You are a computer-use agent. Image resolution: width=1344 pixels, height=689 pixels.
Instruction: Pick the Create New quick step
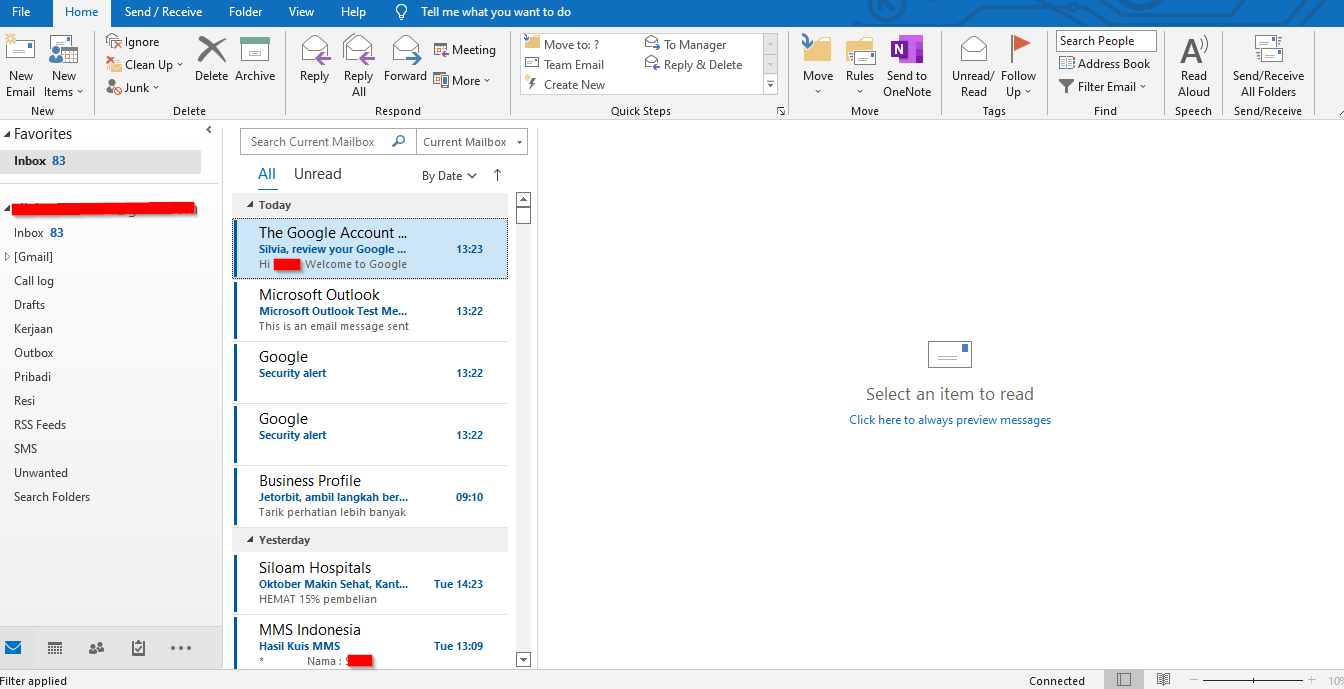click(565, 85)
